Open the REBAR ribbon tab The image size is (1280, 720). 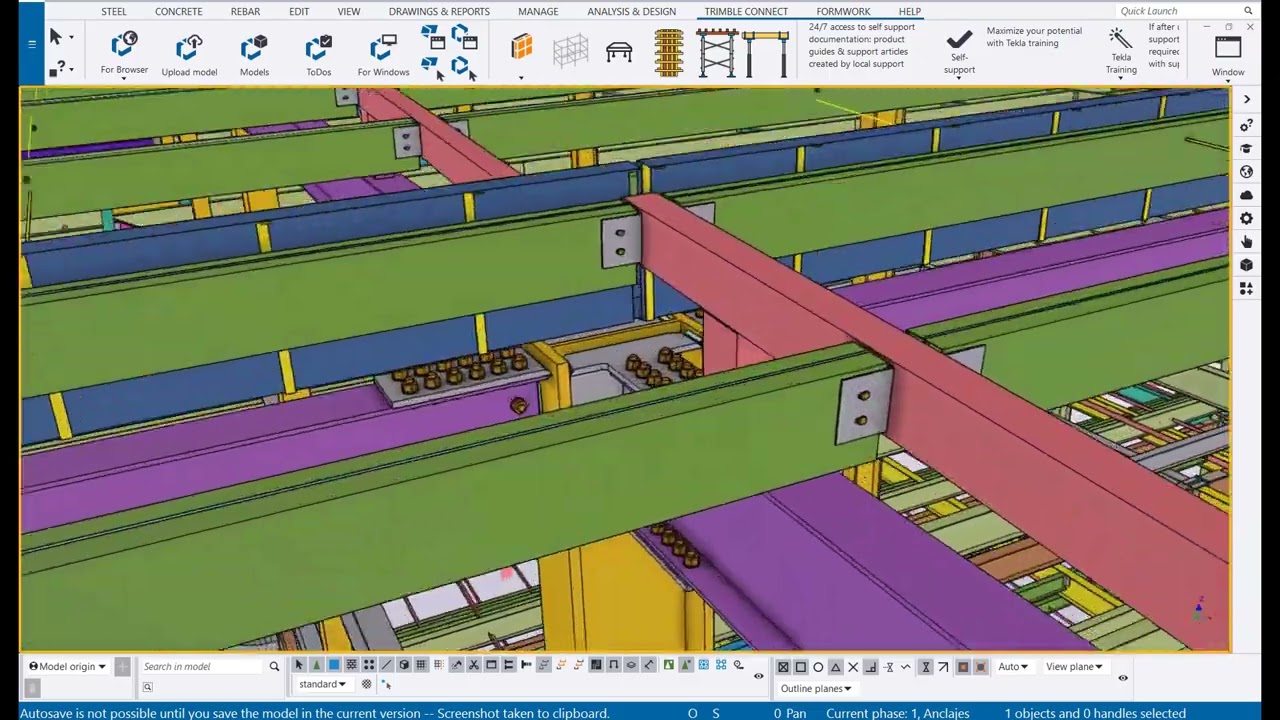[245, 11]
